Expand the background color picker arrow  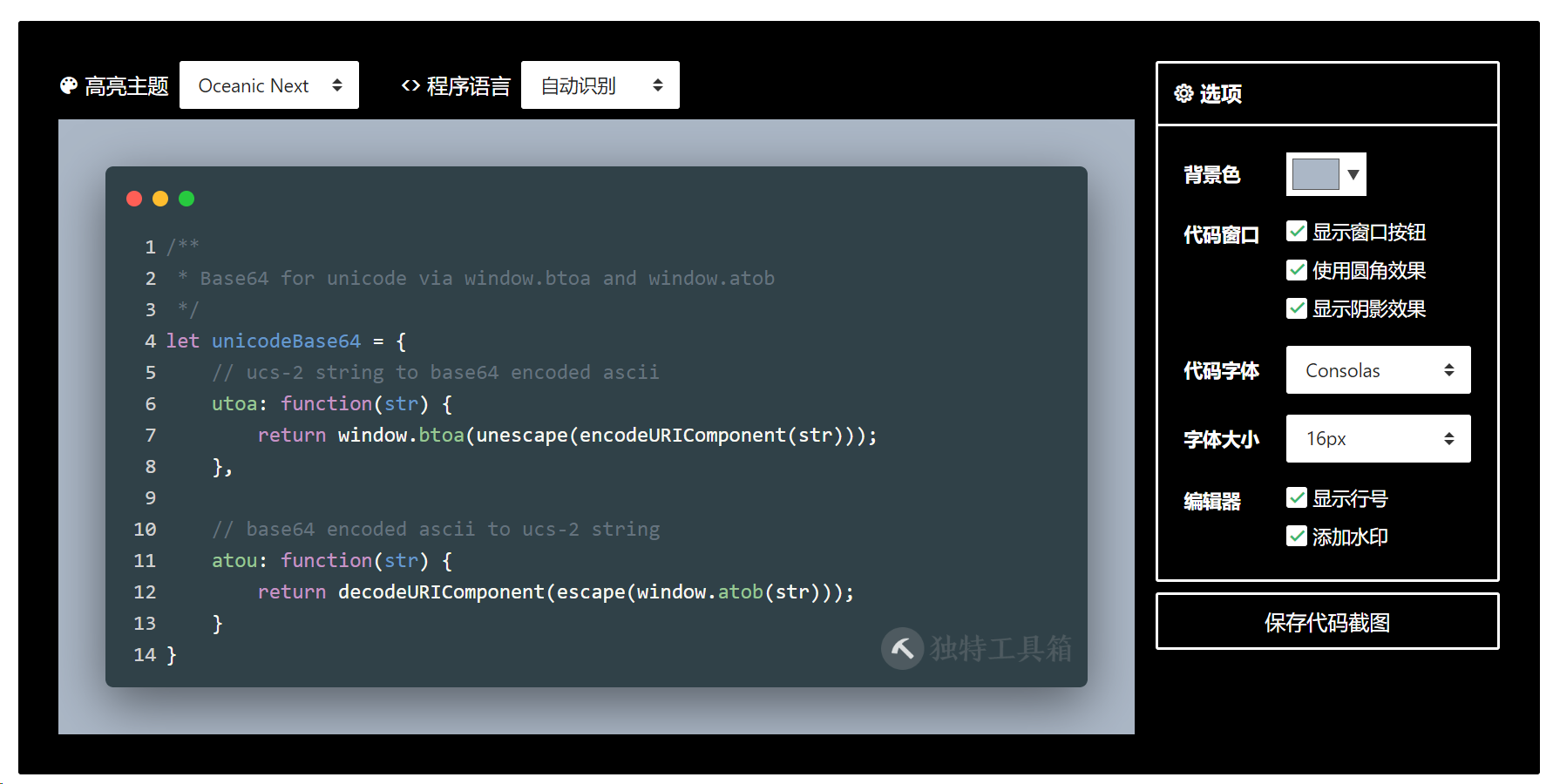point(1353,174)
